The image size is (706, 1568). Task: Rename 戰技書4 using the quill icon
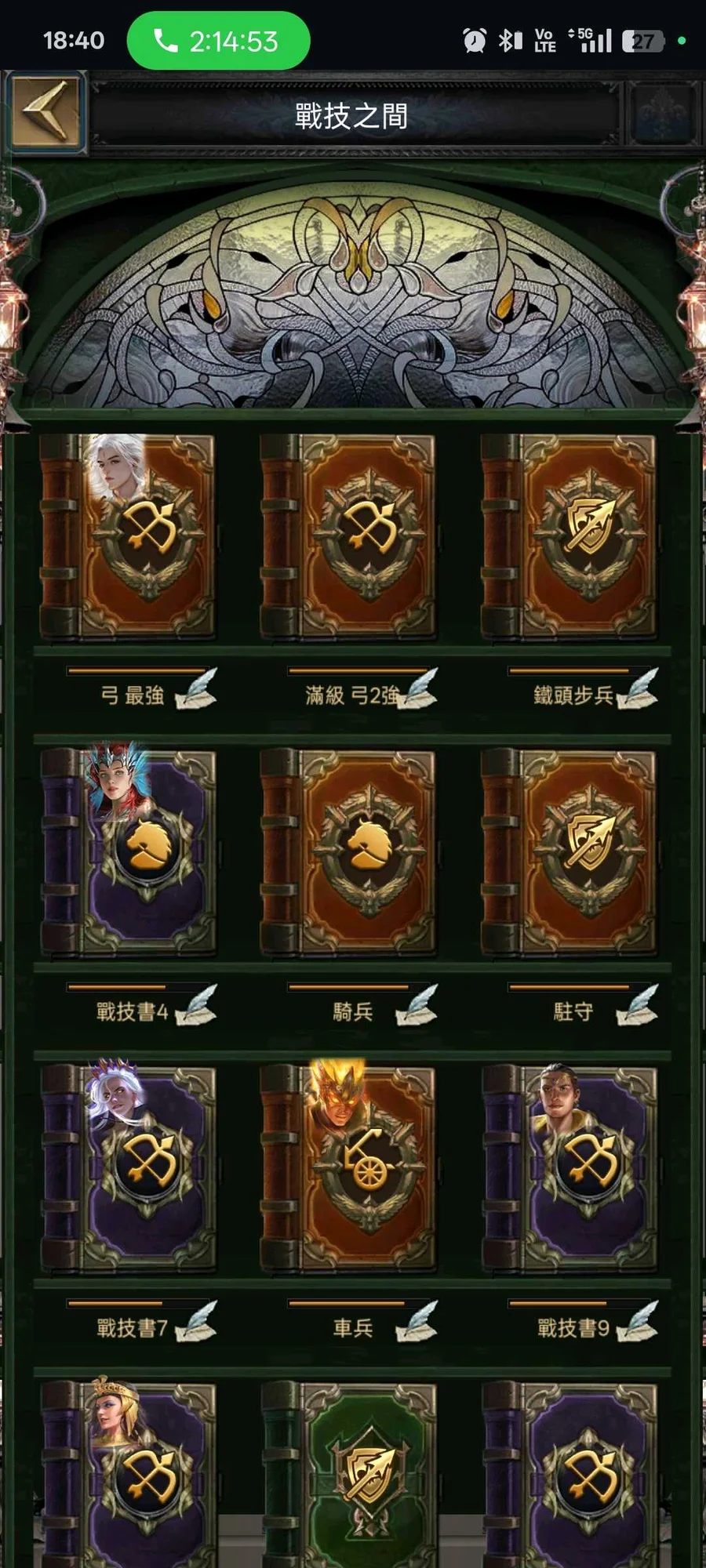pos(195,1006)
